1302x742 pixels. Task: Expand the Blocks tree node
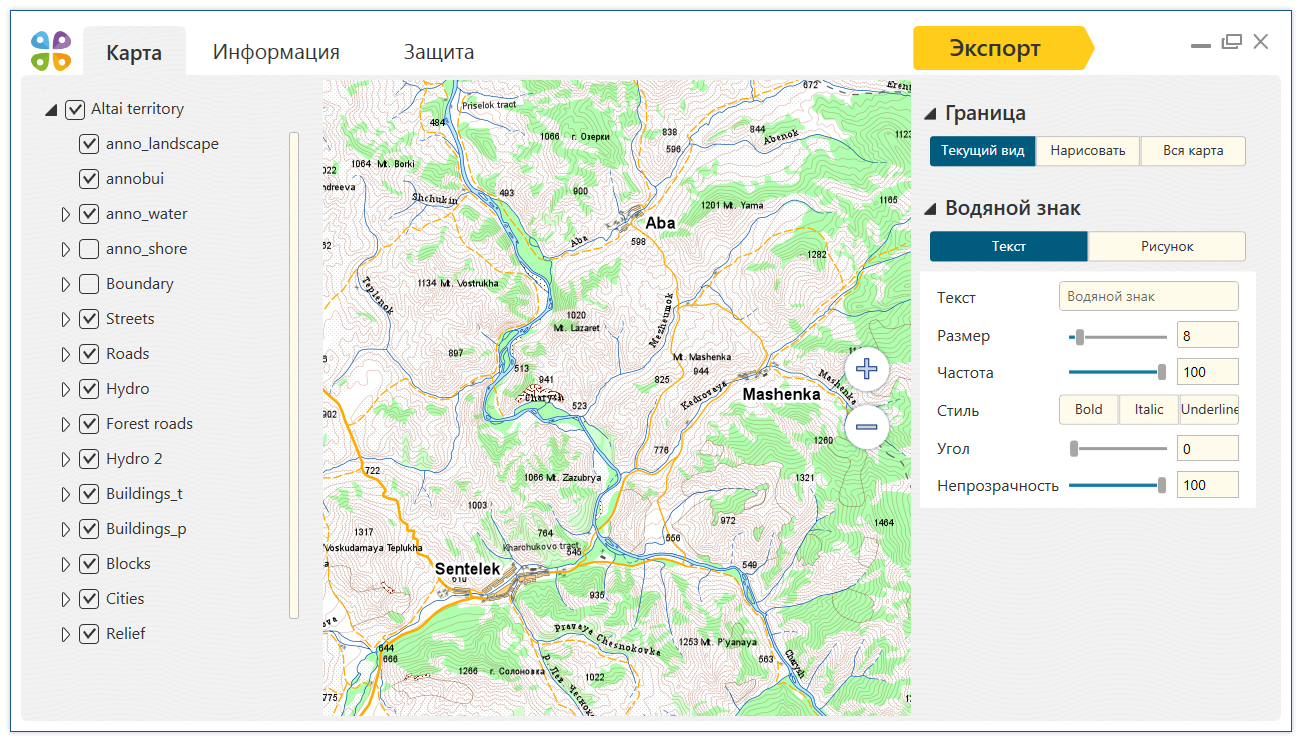(66, 564)
